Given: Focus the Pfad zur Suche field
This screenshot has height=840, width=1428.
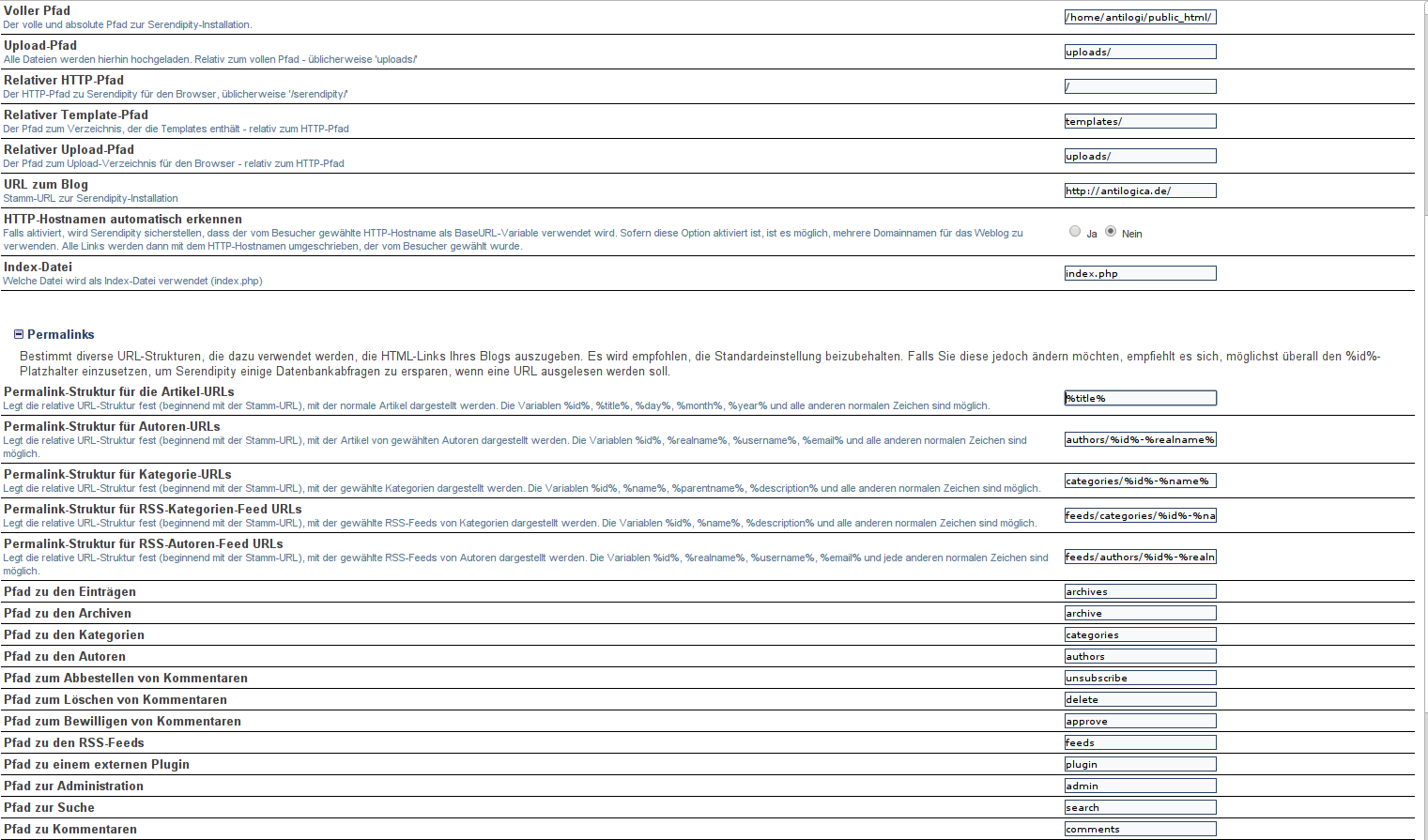Looking at the screenshot, I should pos(1140,807).
